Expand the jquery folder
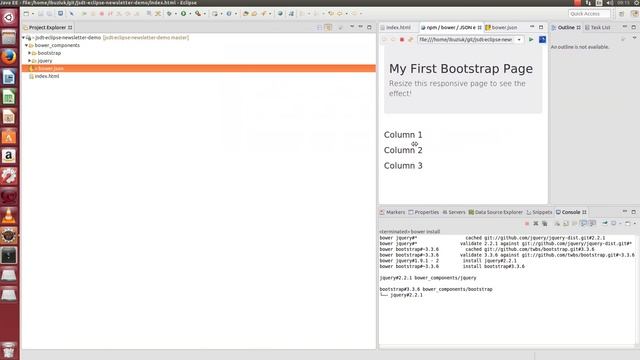 click(x=29, y=61)
